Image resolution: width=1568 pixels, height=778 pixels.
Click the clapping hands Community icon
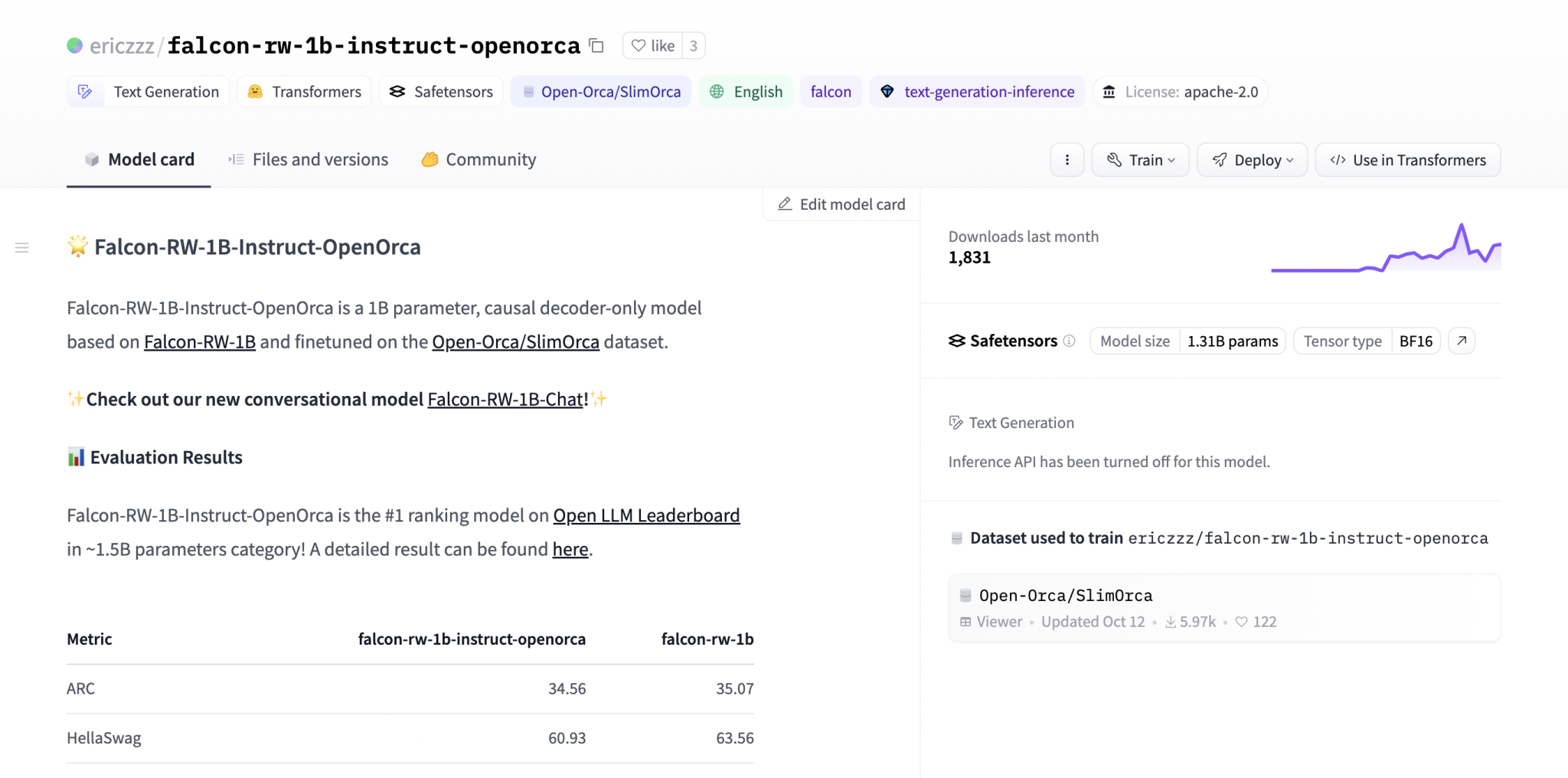click(430, 160)
